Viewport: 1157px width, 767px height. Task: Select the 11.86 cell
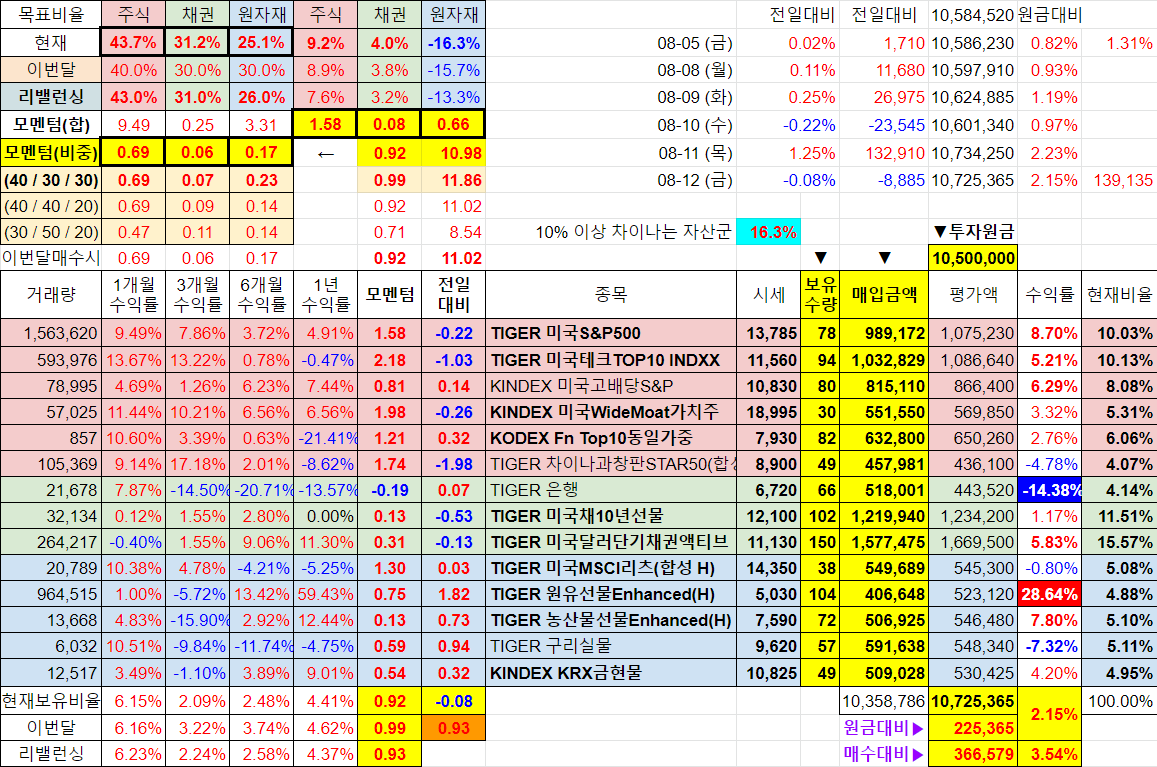(x=454, y=180)
